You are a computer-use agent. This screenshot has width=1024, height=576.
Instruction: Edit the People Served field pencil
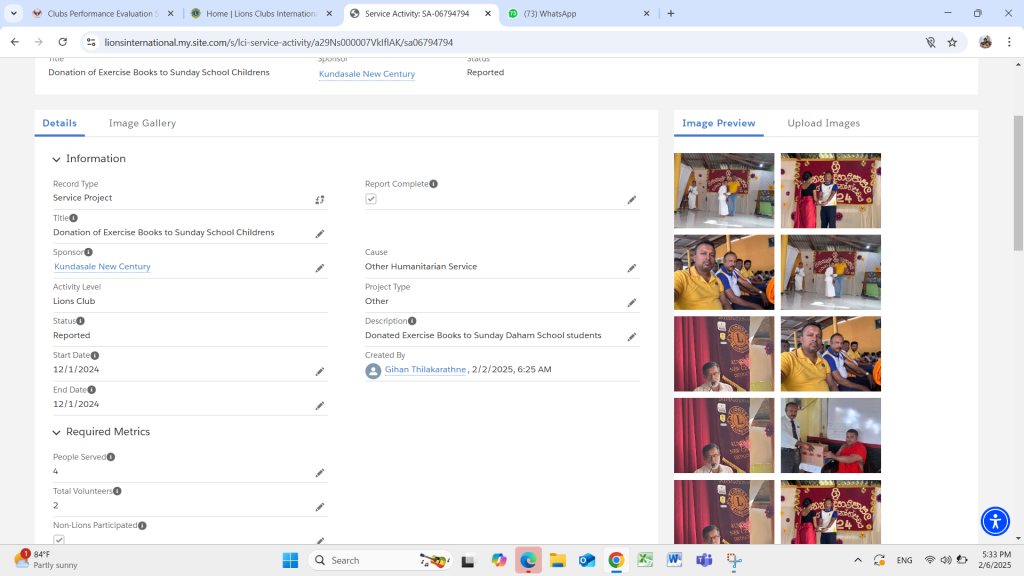tap(320, 473)
